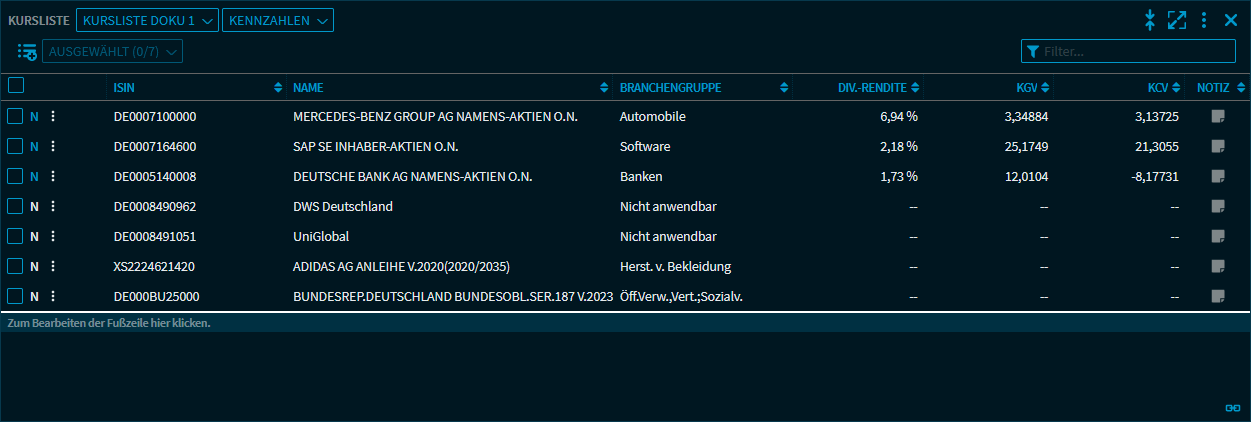Open the widget options three-dot menu
Viewport: 1251px width, 422px height.
[x=1204, y=20]
